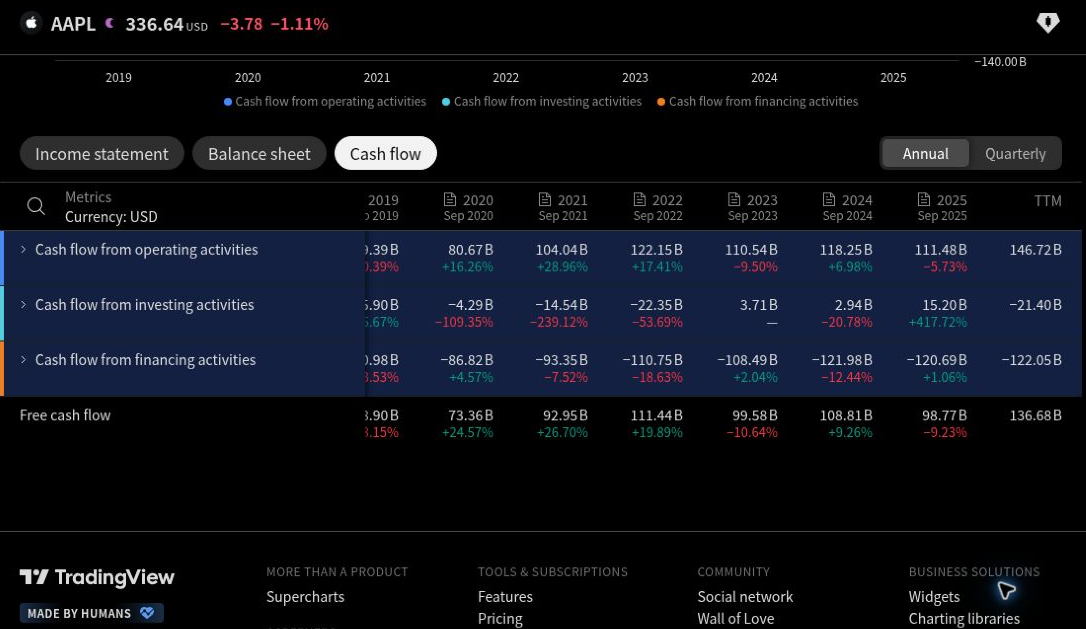Toggle financing activities legend series

[x=757, y=102]
